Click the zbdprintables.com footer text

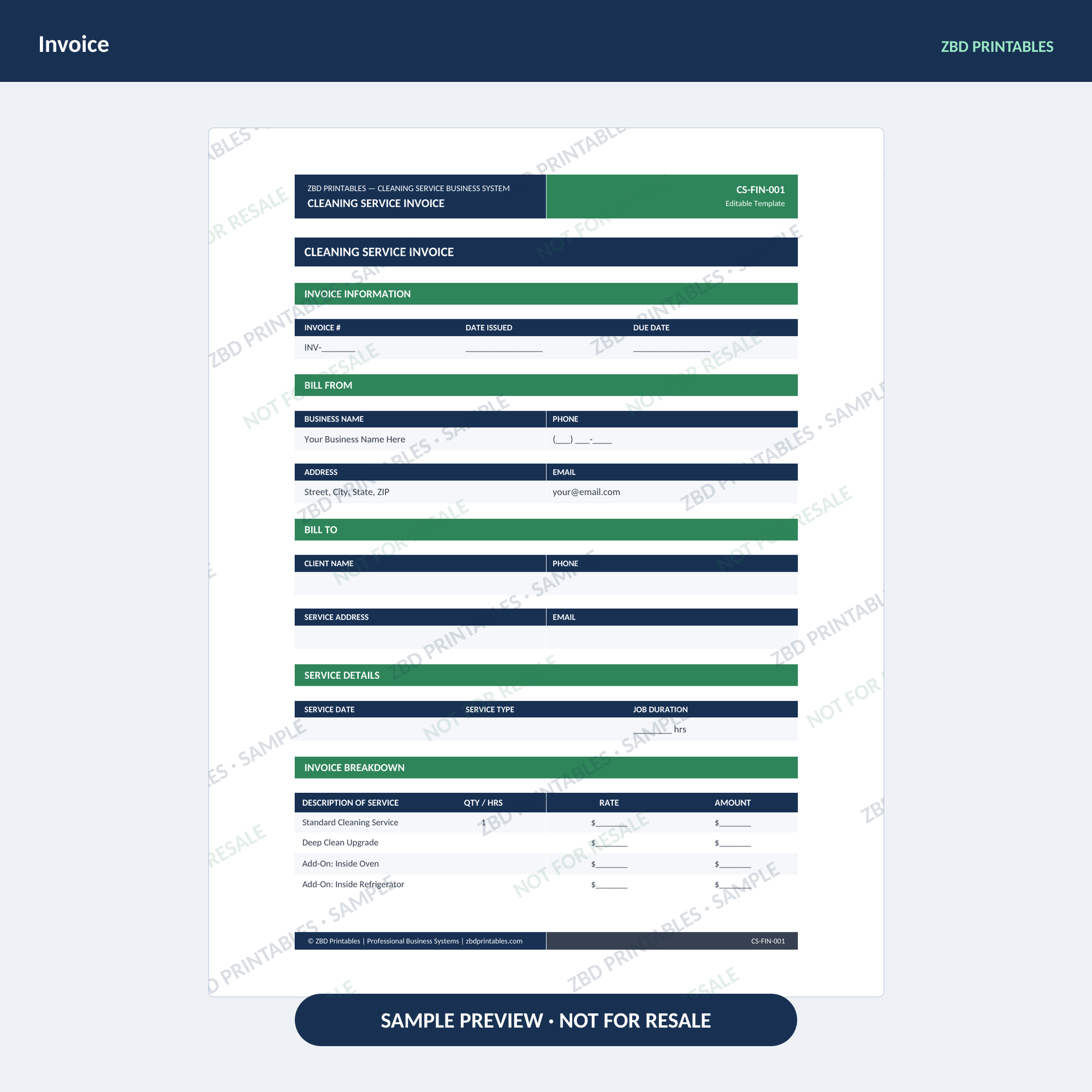(x=494, y=941)
